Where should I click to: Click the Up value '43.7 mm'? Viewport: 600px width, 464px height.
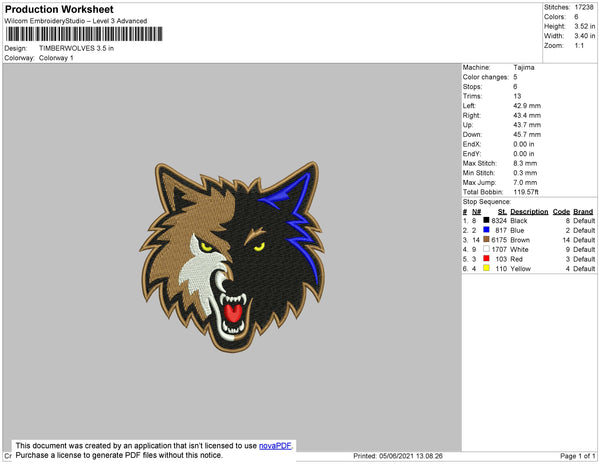point(527,125)
